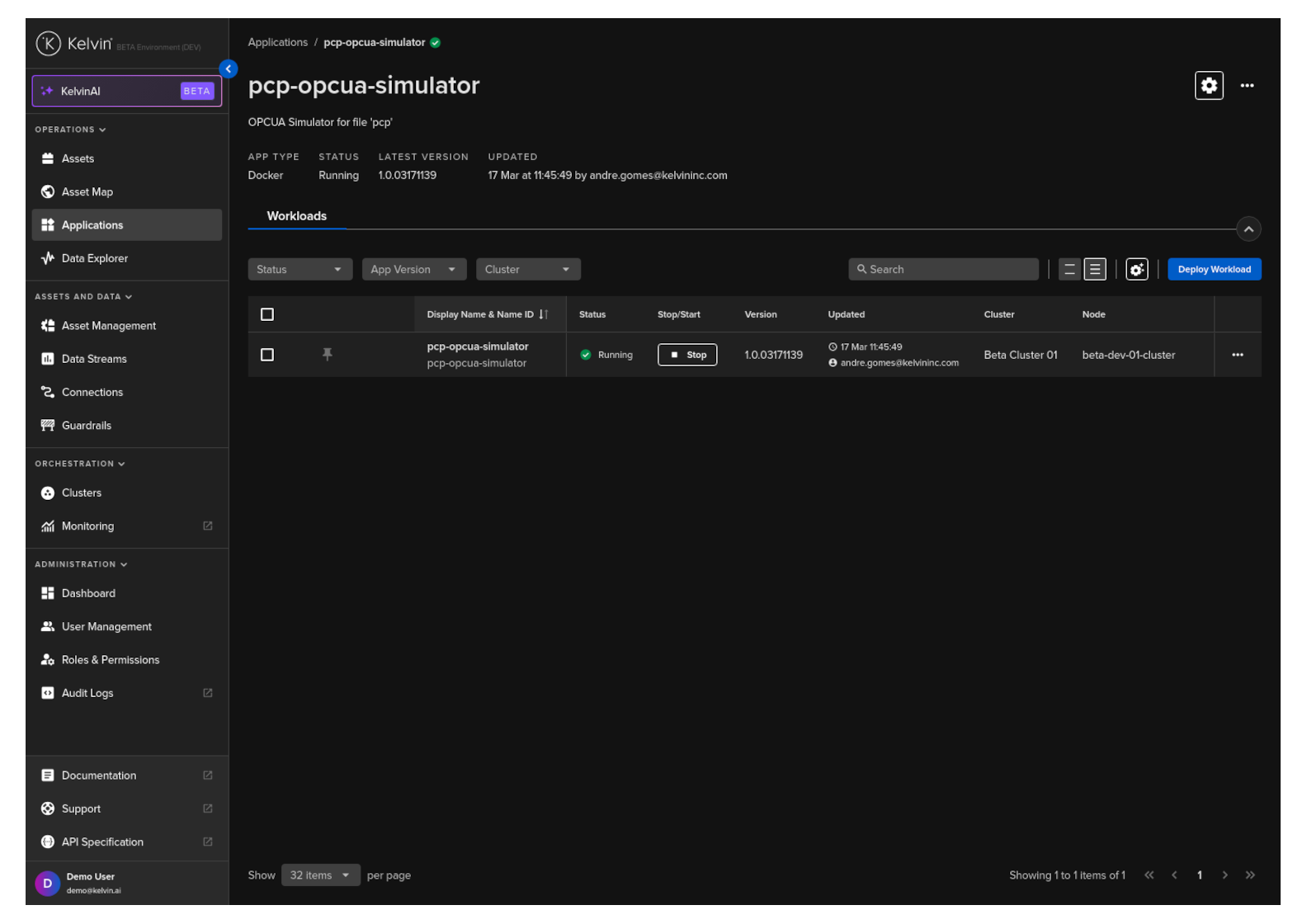Image resolution: width=1307 pixels, height=924 pixels.
Task: Open table column settings gear icon
Action: [x=1136, y=270]
